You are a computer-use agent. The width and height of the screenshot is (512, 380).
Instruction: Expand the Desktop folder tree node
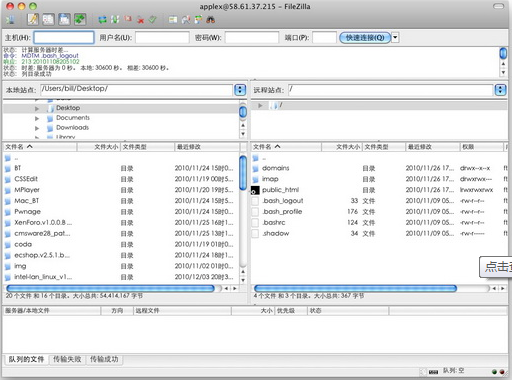[37, 108]
